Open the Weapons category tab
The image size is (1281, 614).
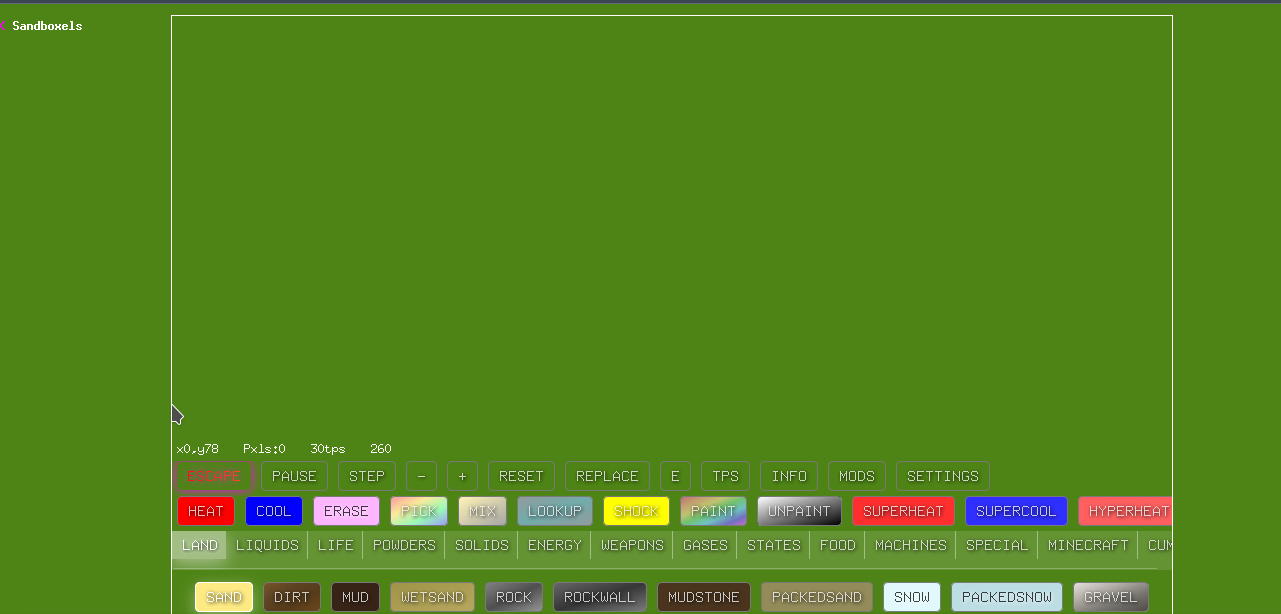tap(632, 545)
